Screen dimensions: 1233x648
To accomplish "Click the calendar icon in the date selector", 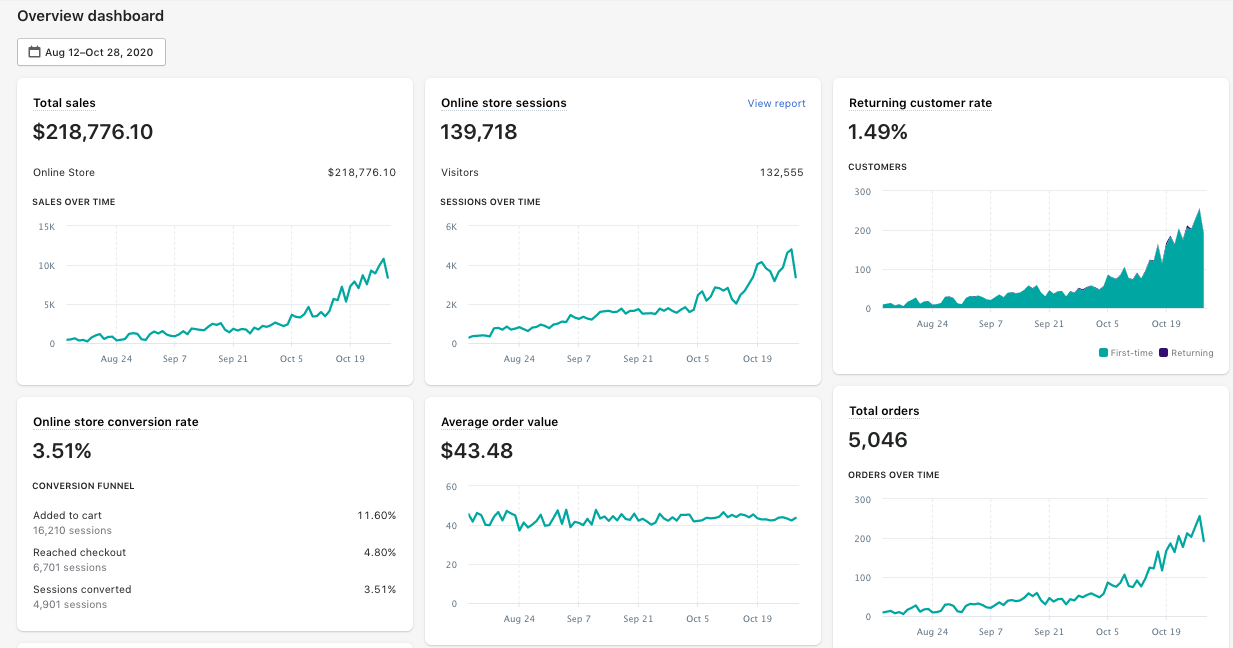I will [x=35, y=51].
